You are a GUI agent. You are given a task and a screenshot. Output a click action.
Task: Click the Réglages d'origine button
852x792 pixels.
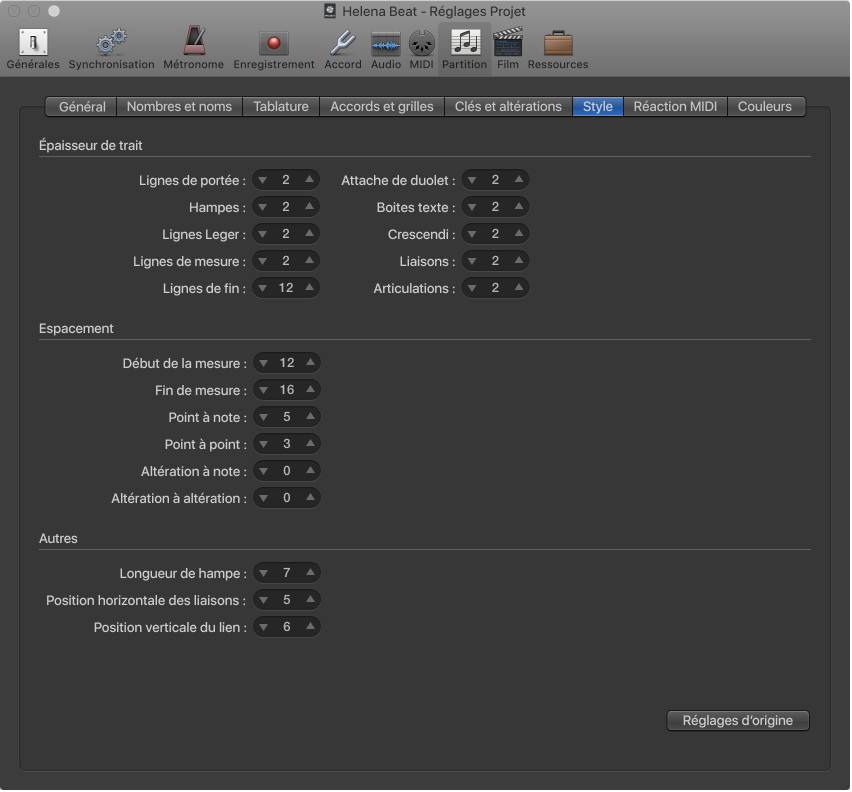(738, 721)
